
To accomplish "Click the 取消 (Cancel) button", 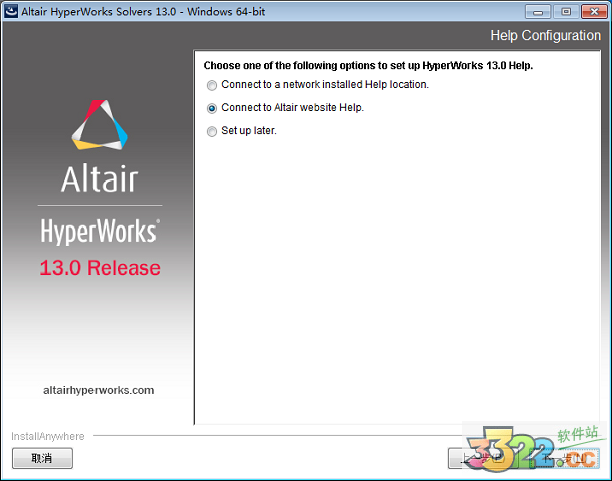I will 42,458.
